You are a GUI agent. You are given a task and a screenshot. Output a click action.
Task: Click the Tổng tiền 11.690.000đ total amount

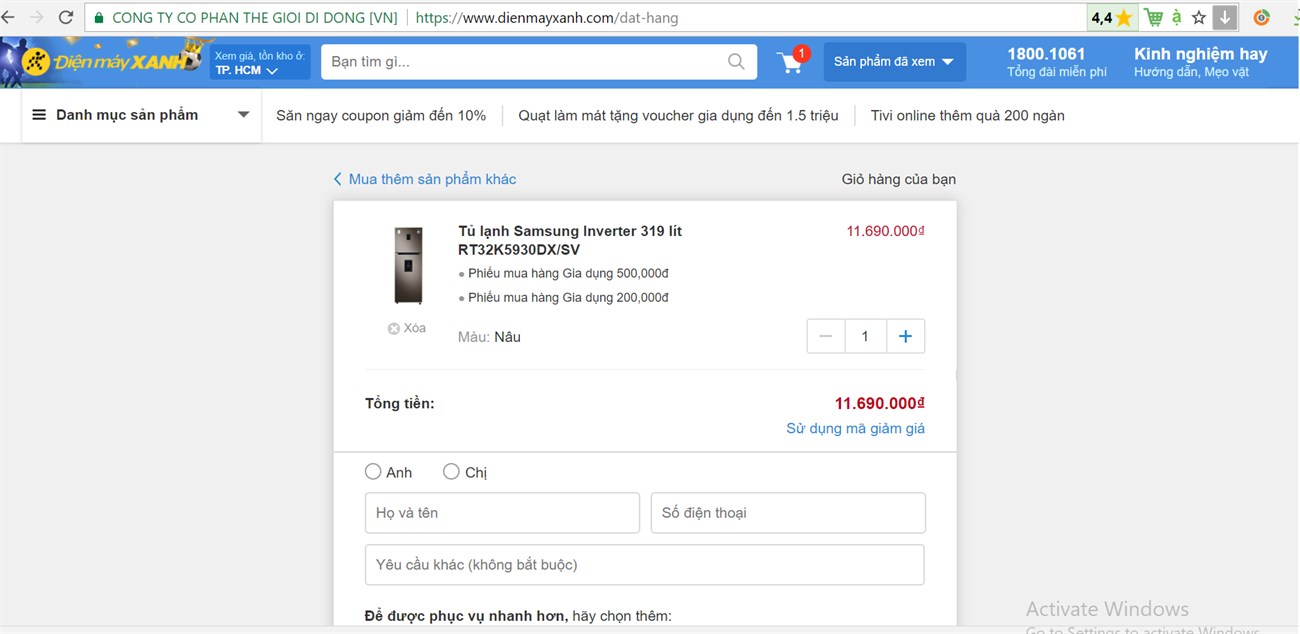[x=880, y=403]
